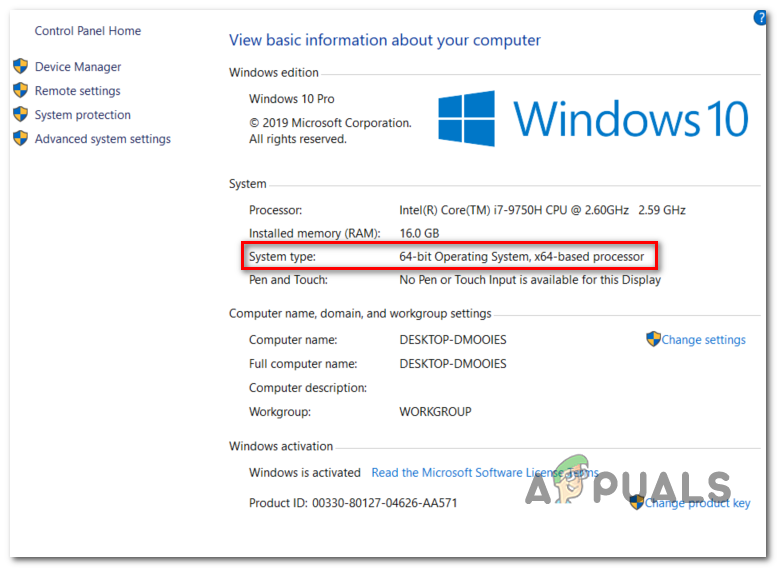Select the WORKGROUP value
777x568 pixels.
pyautogui.click(x=435, y=411)
